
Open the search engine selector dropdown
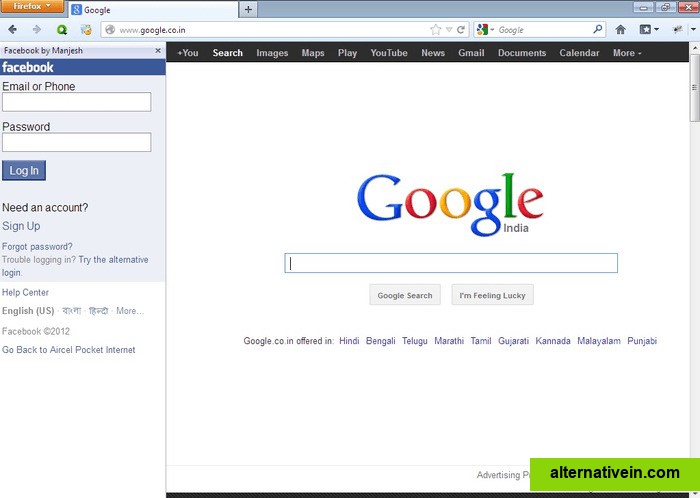[485, 30]
